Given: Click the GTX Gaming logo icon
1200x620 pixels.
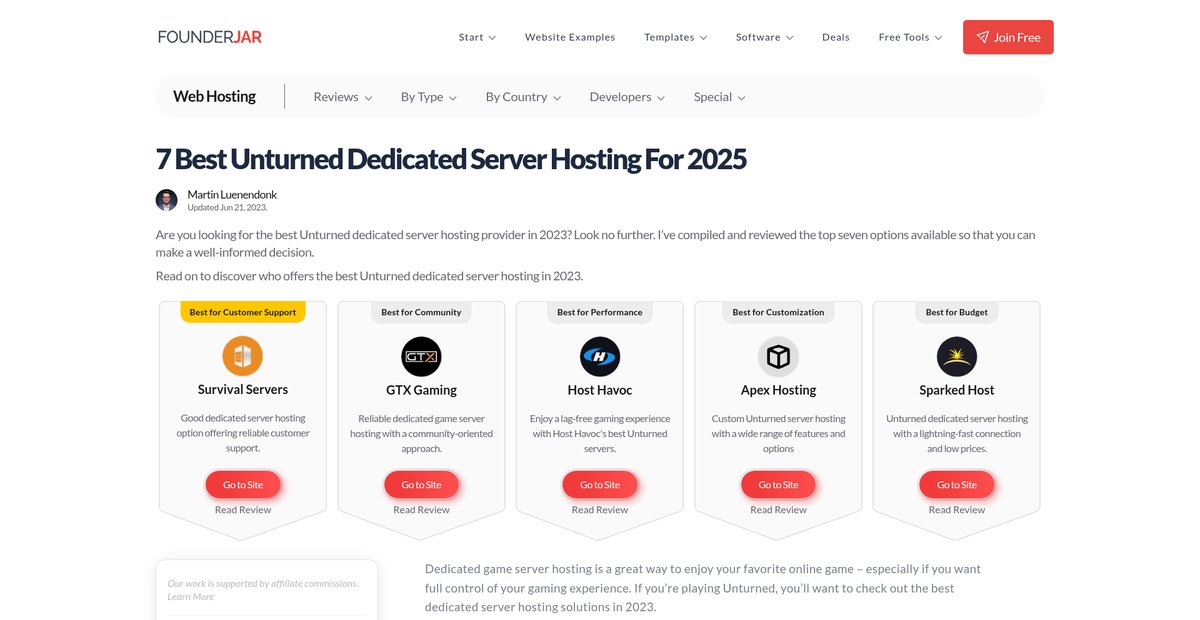Looking at the screenshot, I should (421, 356).
